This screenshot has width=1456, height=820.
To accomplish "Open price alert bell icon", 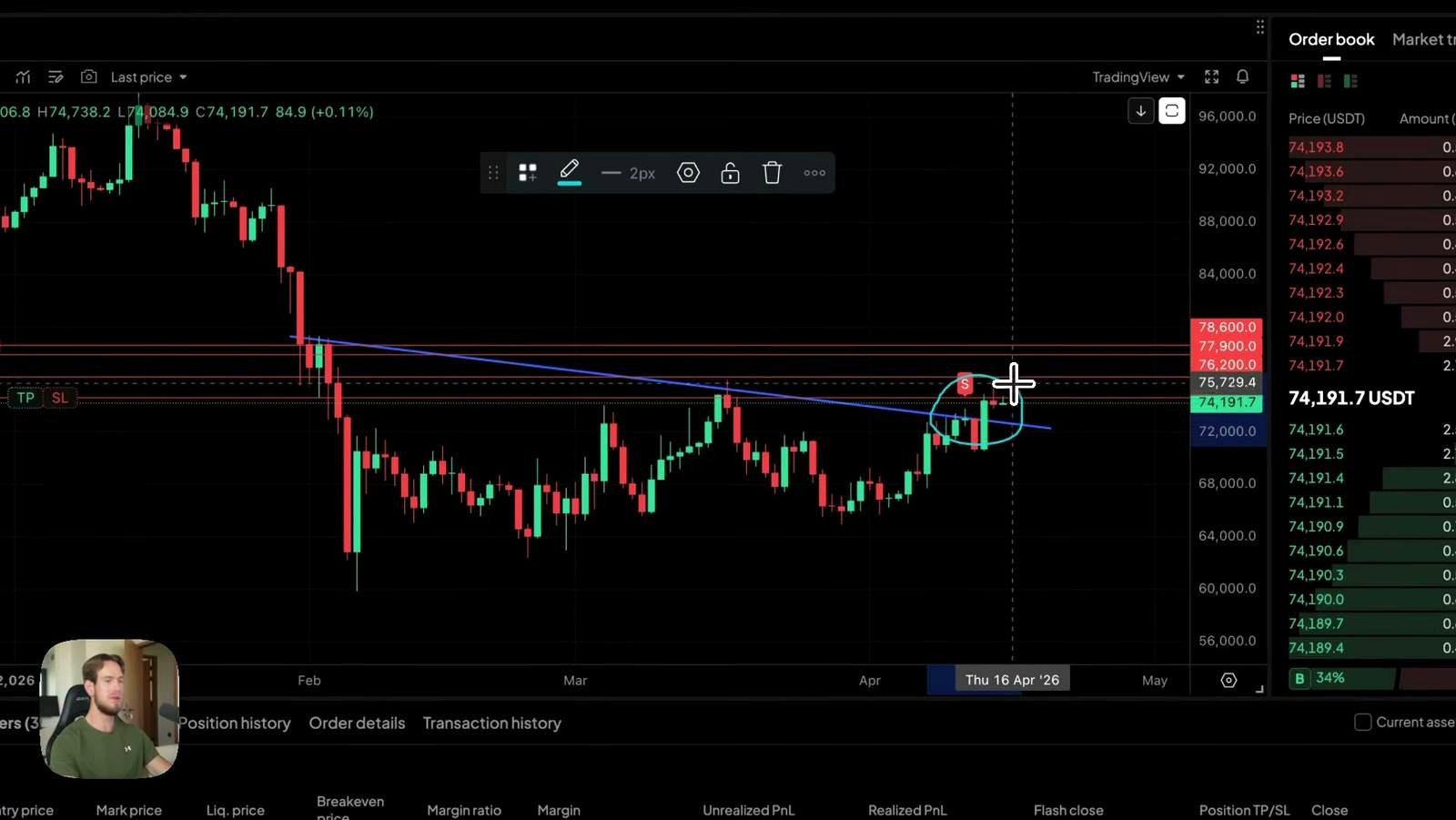I will [1242, 77].
